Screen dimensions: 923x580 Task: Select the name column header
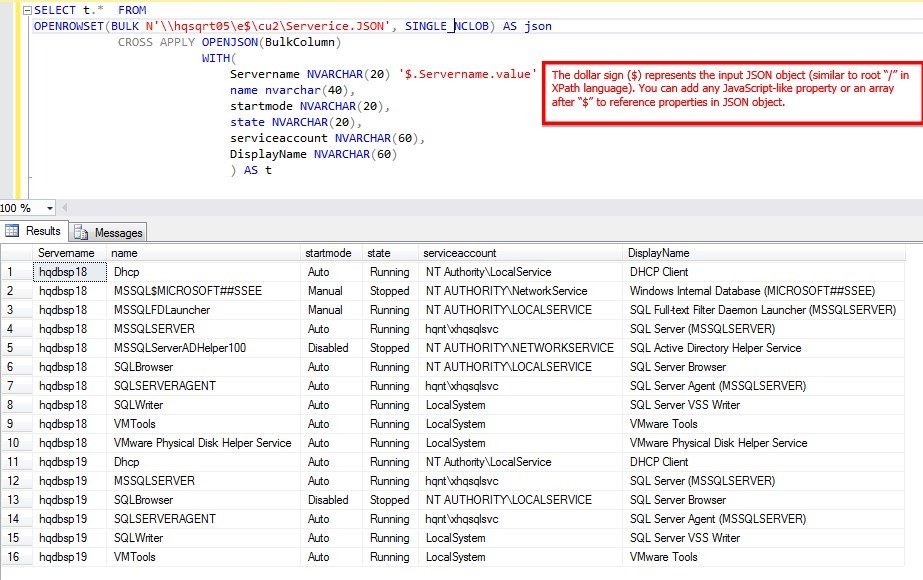click(203, 253)
